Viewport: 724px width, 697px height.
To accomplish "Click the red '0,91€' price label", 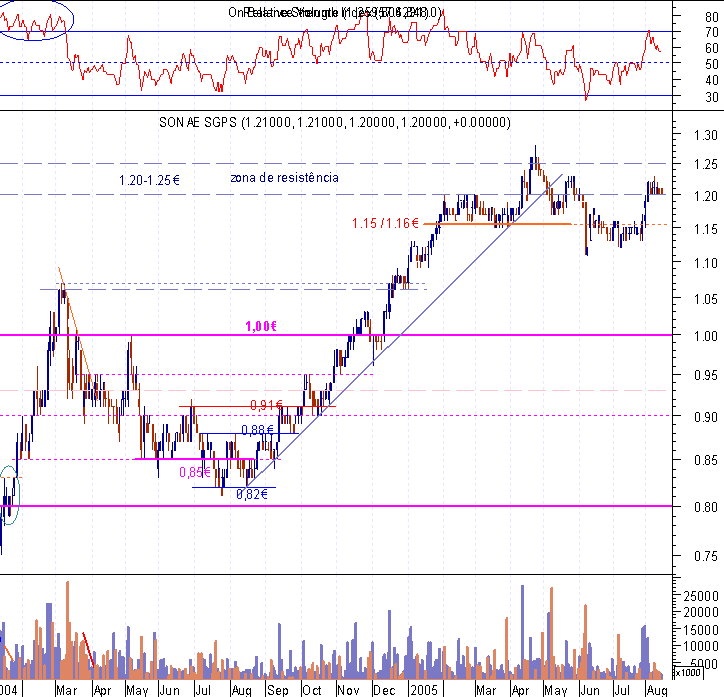I will point(266,405).
